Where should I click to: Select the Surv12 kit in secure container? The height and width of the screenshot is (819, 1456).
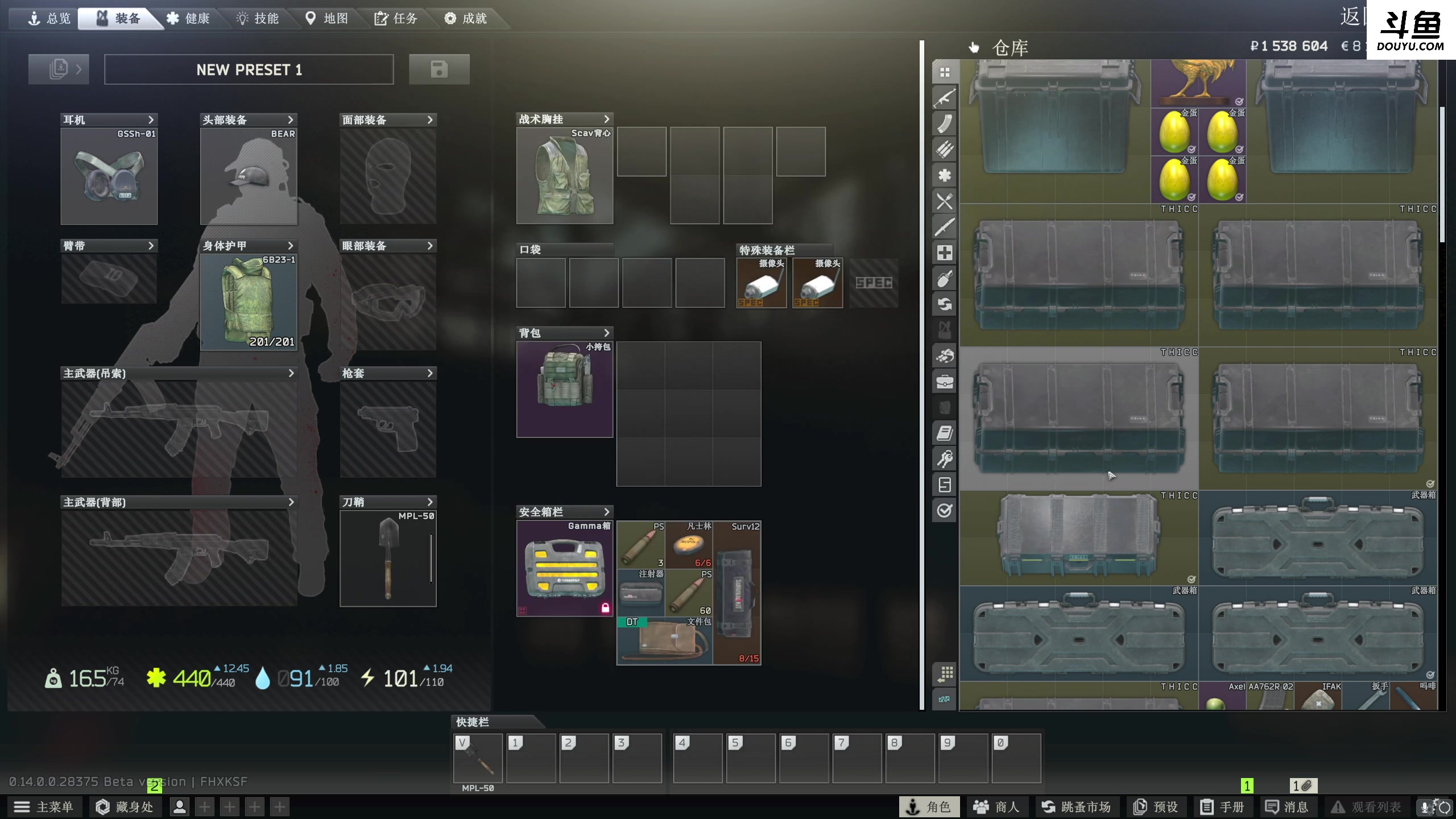[737, 593]
